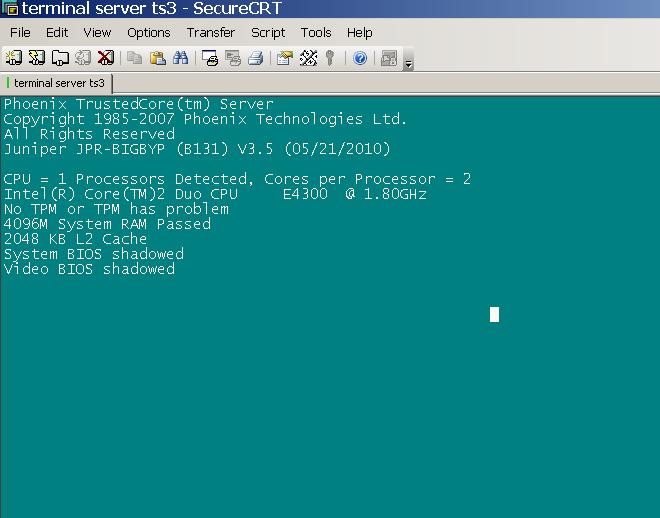This screenshot has height=518, width=660.
Task: Open the View menu
Action: coord(97,32)
